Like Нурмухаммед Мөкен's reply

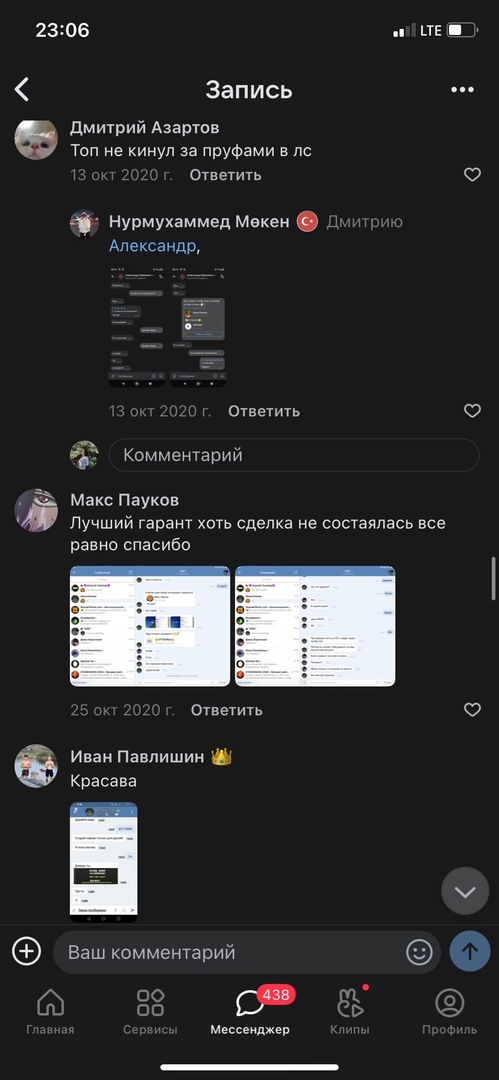coord(472,411)
